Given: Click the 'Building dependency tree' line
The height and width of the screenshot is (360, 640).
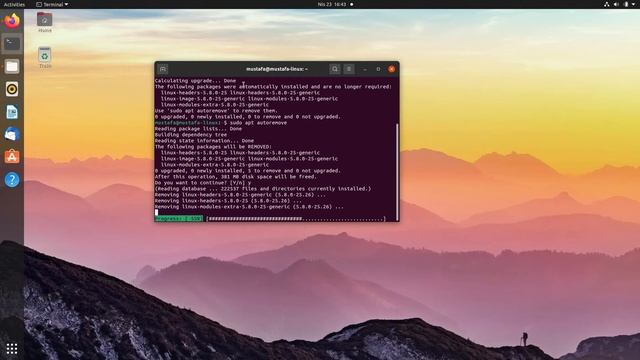Looking at the screenshot, I should 191,135.
